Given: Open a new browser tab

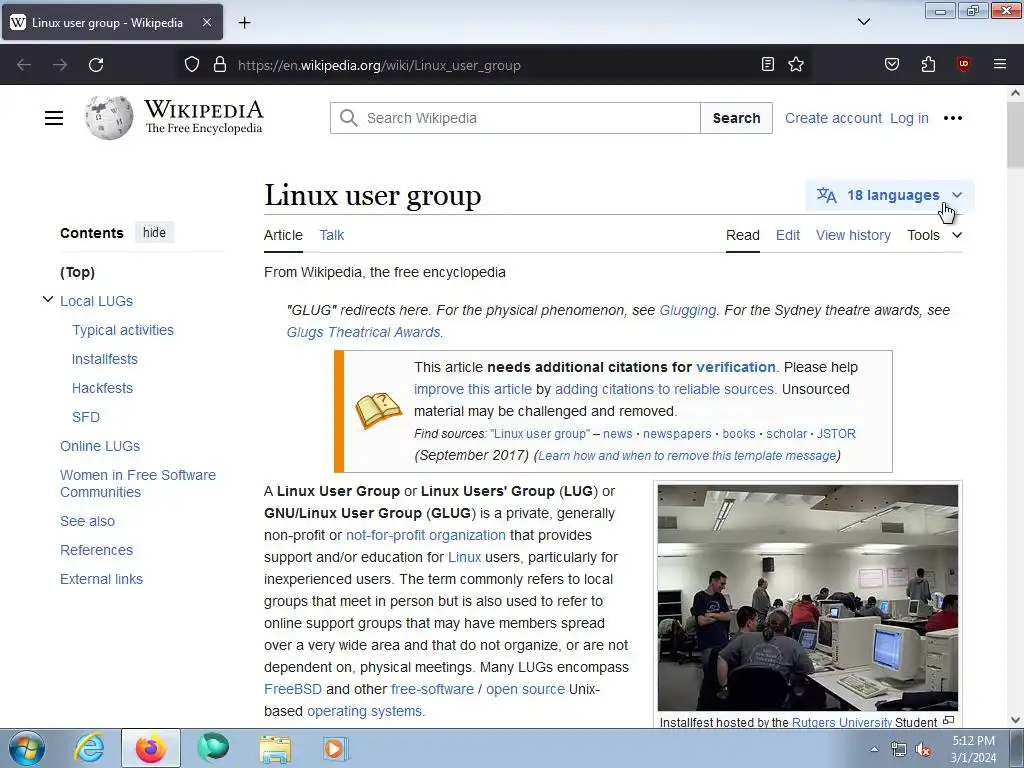Looking at the screenshot, I should 244,23.
